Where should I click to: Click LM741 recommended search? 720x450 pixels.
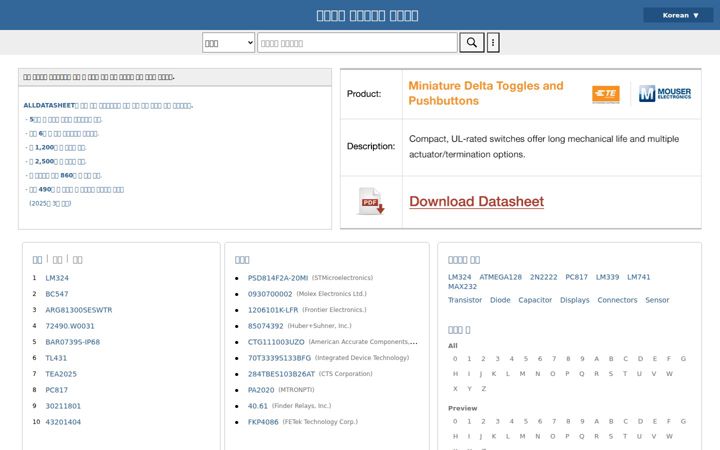click(639, 277)
